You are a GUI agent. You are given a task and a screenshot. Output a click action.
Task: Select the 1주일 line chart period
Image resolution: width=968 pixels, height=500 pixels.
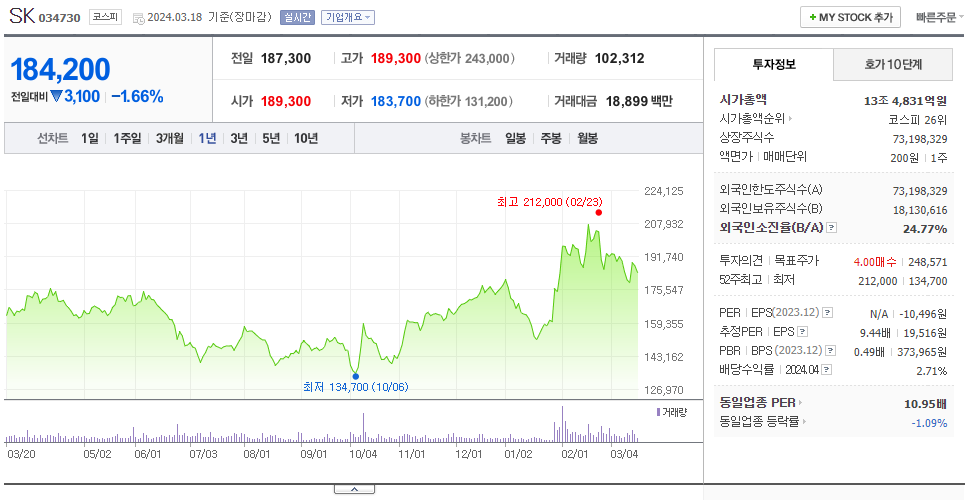[x=127, y=138]
